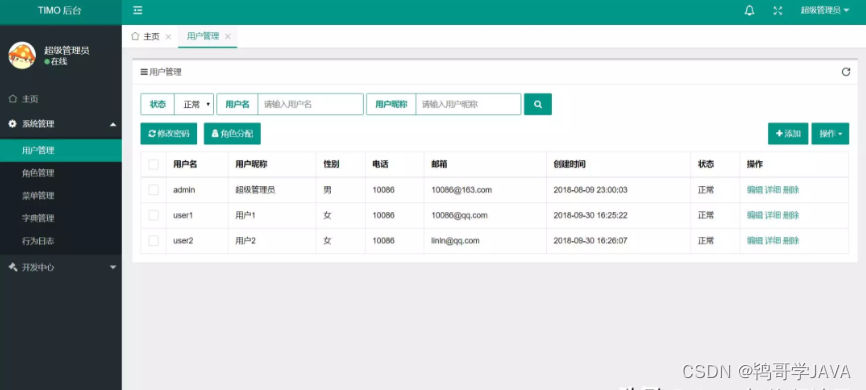Click the TIMO 后台 logo title
This screenshot has height=390, width=866.
tap(60, 10)
